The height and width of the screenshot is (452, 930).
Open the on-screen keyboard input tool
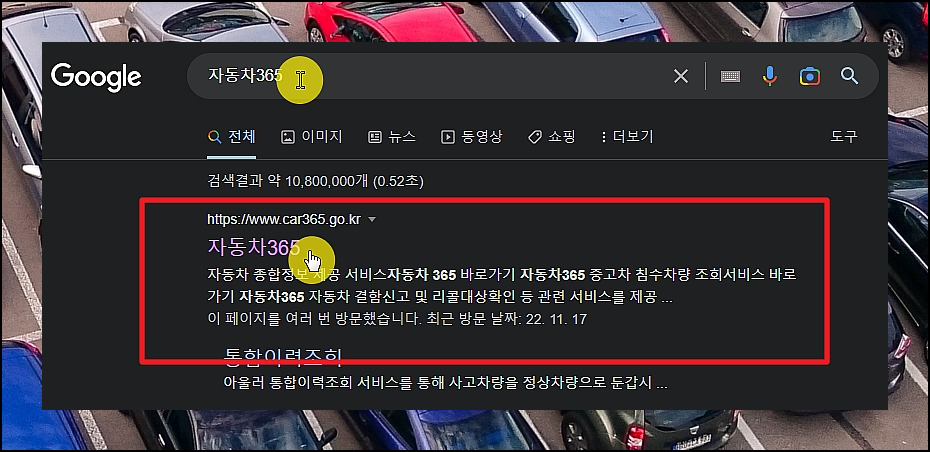[730, 76]
